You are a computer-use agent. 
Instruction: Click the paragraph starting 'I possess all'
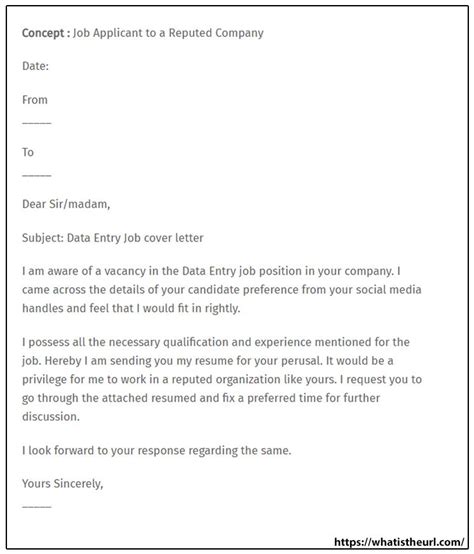pyautogui.click(x=222, y=379)
